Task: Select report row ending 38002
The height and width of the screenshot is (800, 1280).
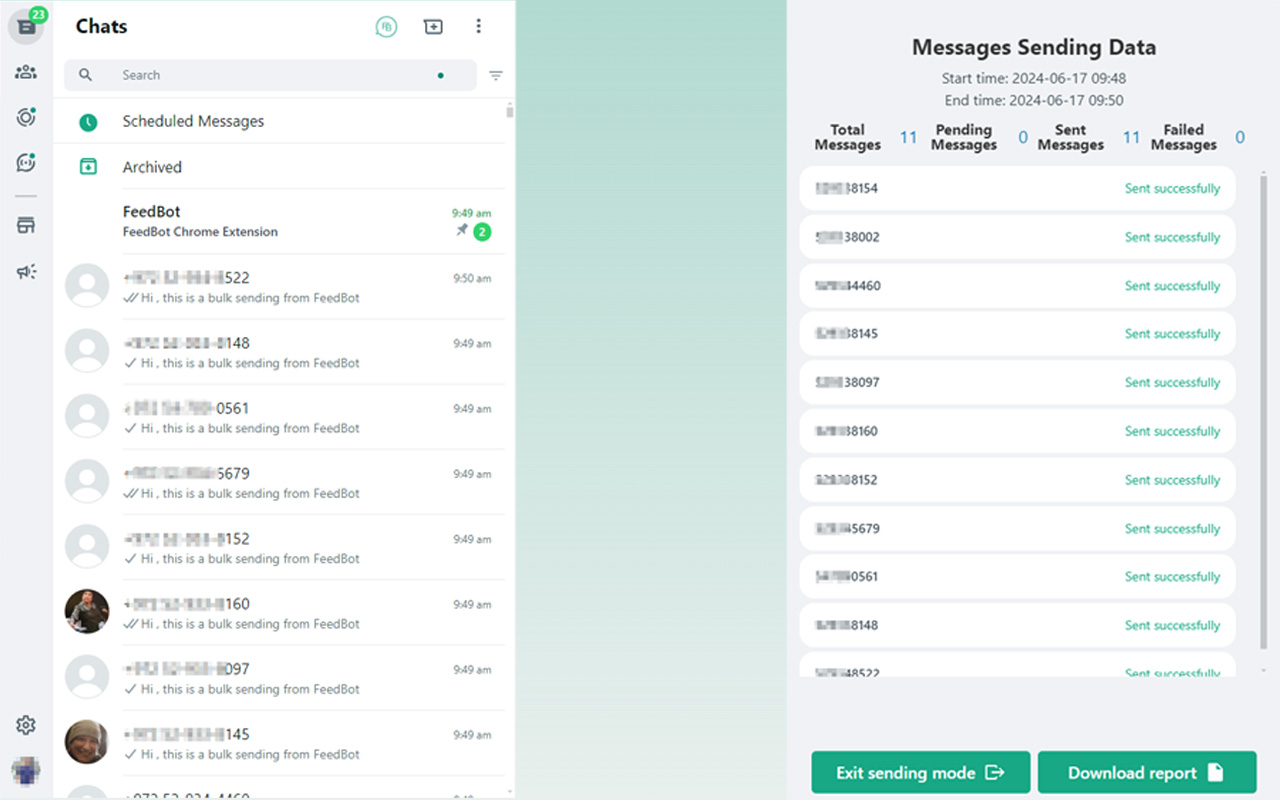Action: click(x=1017, y=237)
